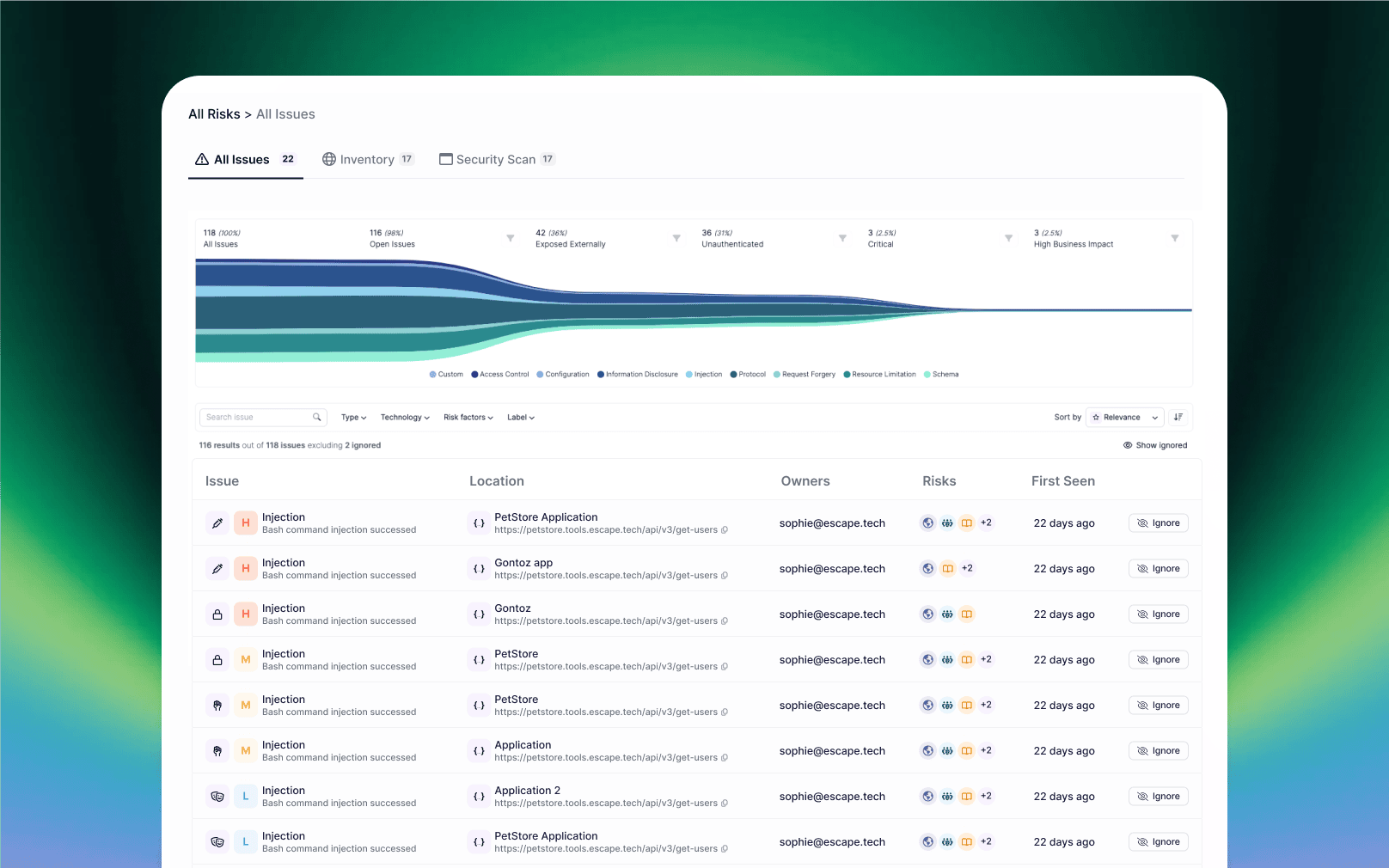This screenshot has height=868, width=1389.
Task: Click the Security Scan tab window icon
Action: (446, 159)
